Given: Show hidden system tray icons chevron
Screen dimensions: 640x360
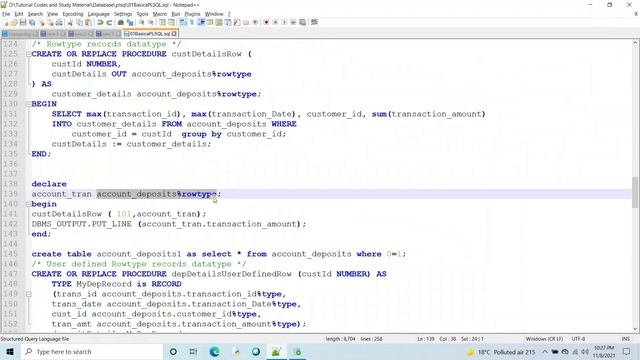Looking at the screenshot, I should (544, 351).
